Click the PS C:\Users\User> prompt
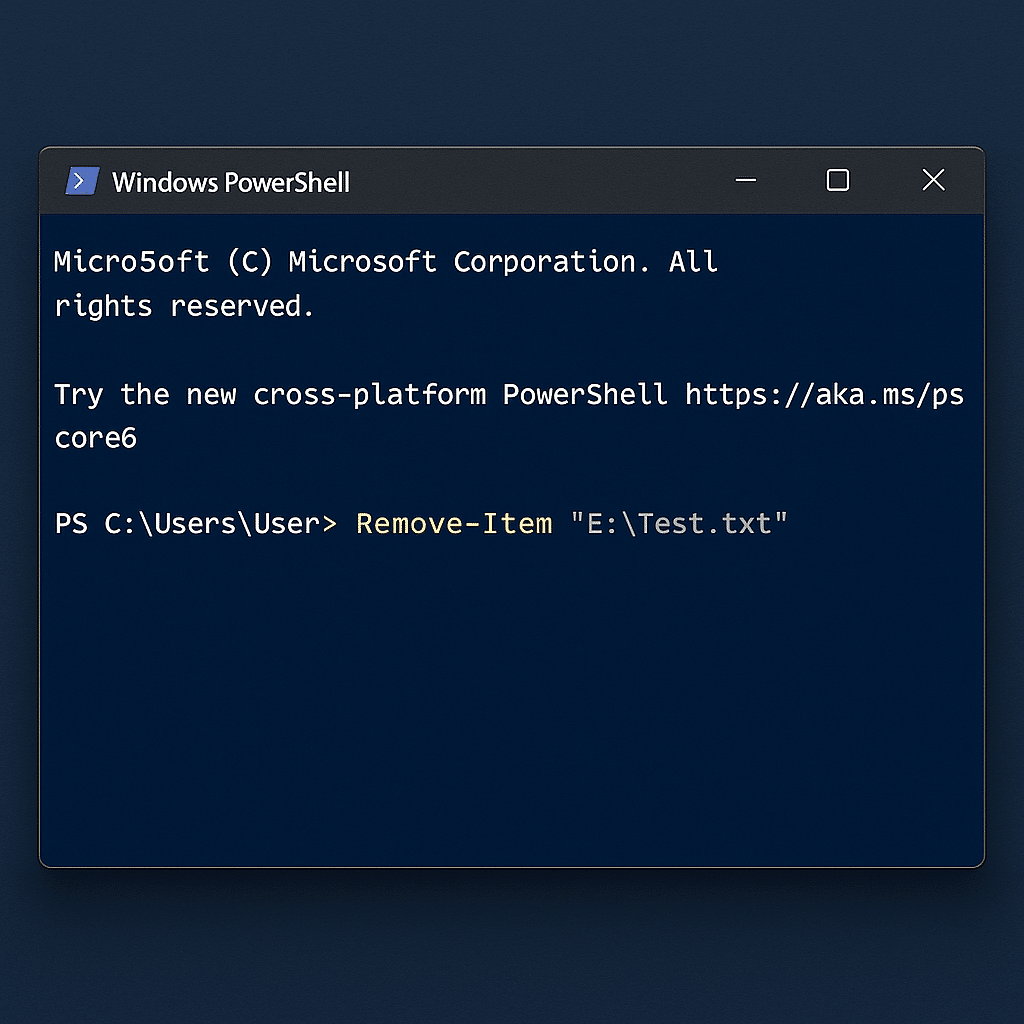1024x1024 pixels. coord(196,524)
